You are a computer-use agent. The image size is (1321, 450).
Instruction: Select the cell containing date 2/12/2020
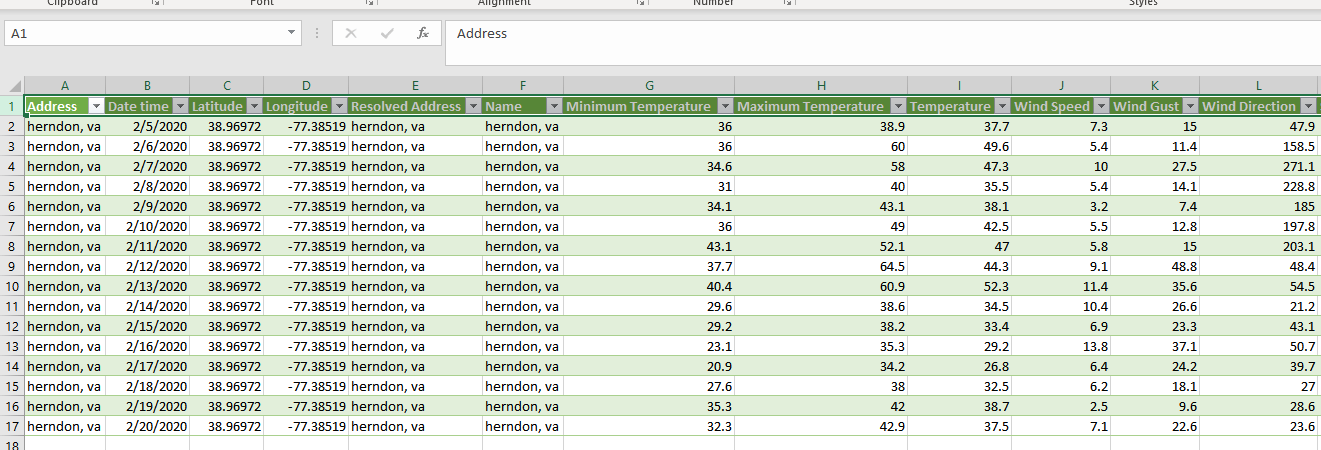[x=147, y=266]
